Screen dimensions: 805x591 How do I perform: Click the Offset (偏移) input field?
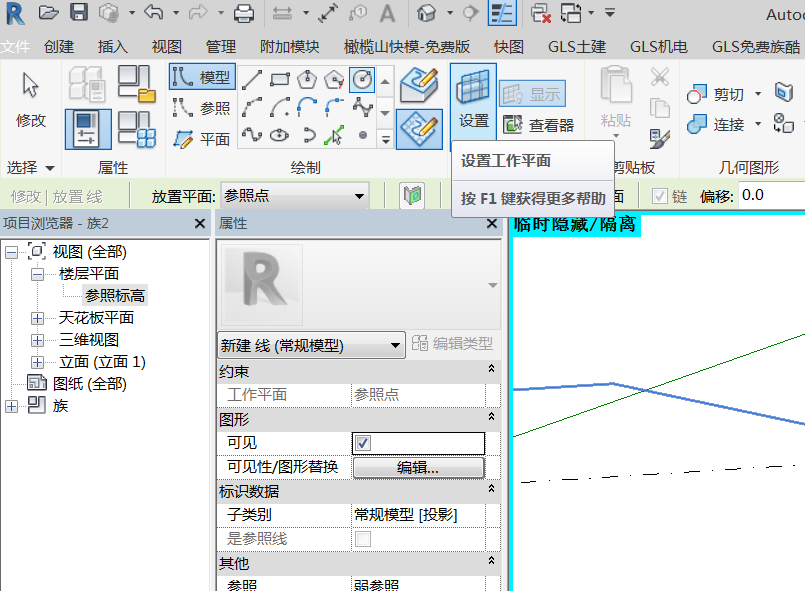point(772,196)
